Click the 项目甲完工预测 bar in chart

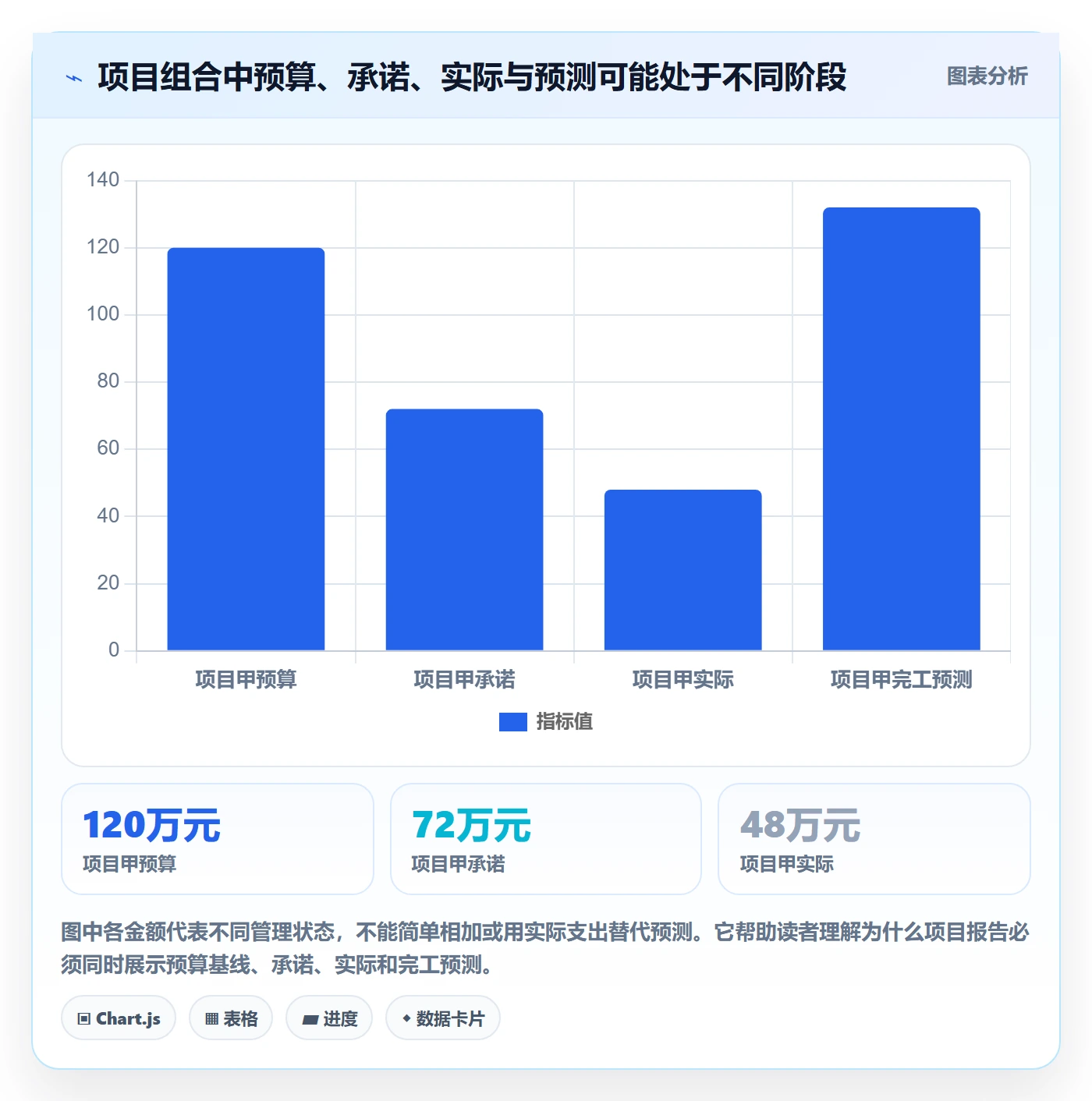(901, 429)
